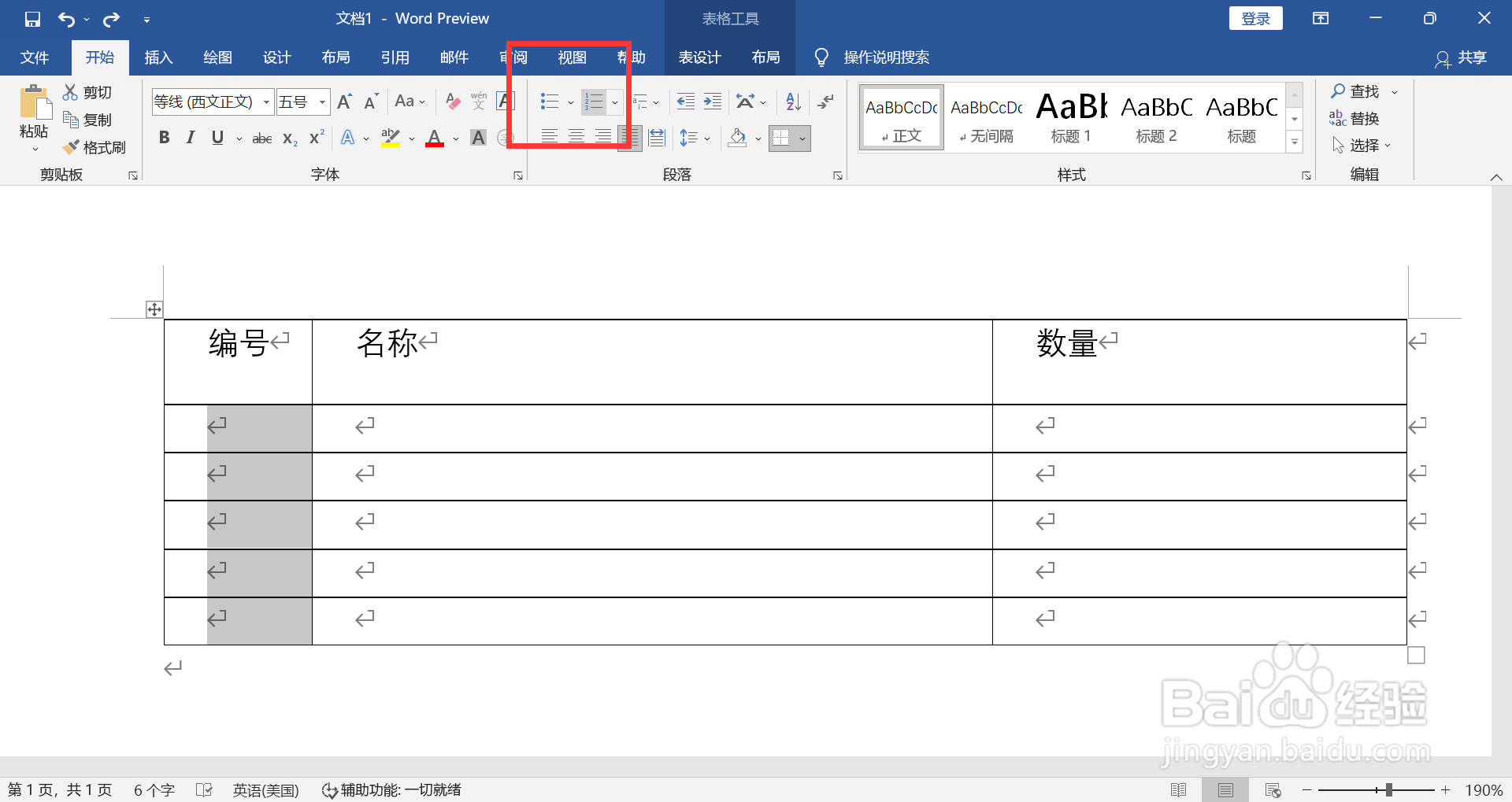Toggle the numbered list
The height and width of the screenshot is (802, 1512).
593,101
